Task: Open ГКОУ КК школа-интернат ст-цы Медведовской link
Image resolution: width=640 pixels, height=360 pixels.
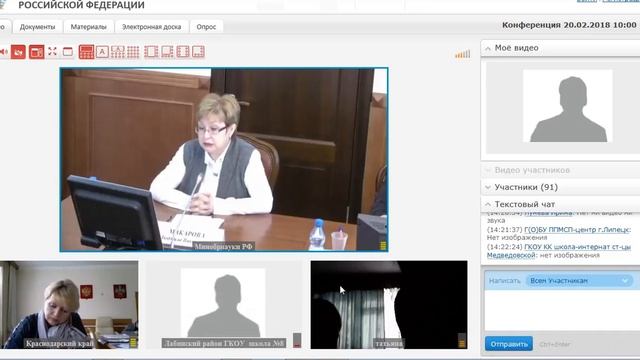Action: click(x=559, y=251)
